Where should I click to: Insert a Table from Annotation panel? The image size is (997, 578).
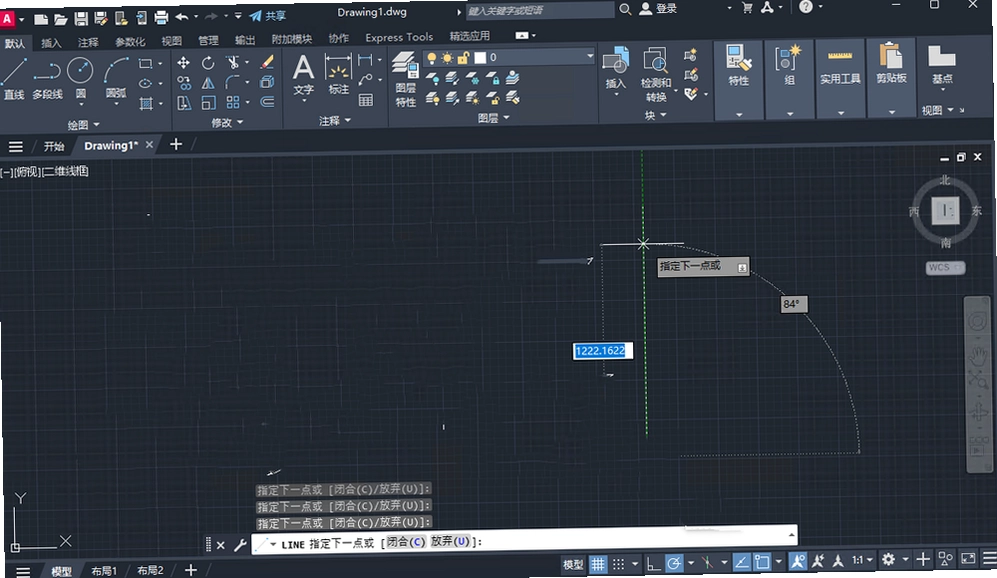coord(366,100)
